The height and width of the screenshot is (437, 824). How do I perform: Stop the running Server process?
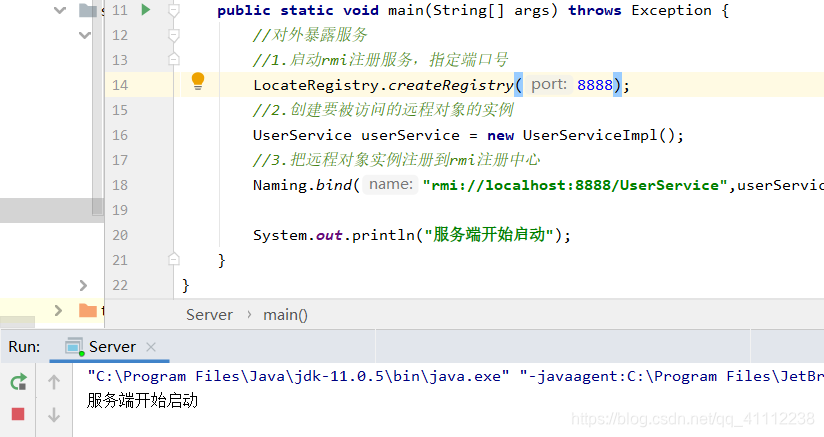(x=18, y=414)
